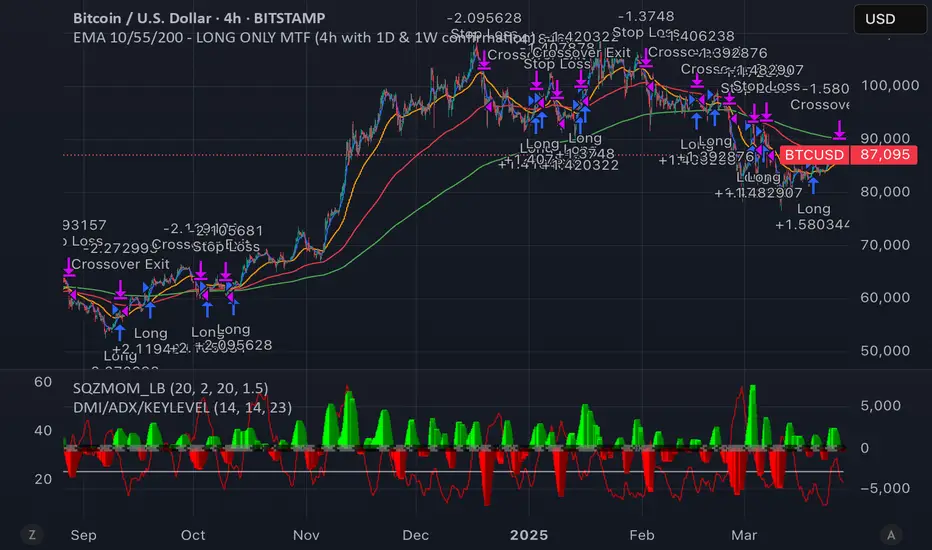
Task: Click the 80,000 price axis label
Action: pyautogui.click(x=885, y=191)
